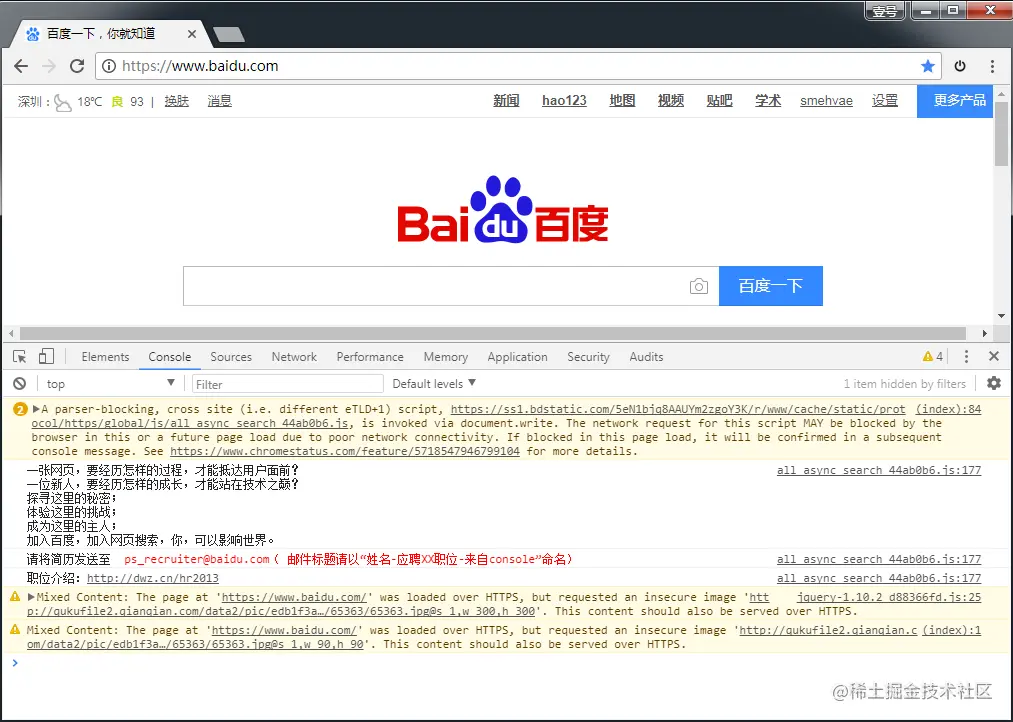Click the weather icon next to 深圳
The image size is (1013, 722).
point(62,102)
